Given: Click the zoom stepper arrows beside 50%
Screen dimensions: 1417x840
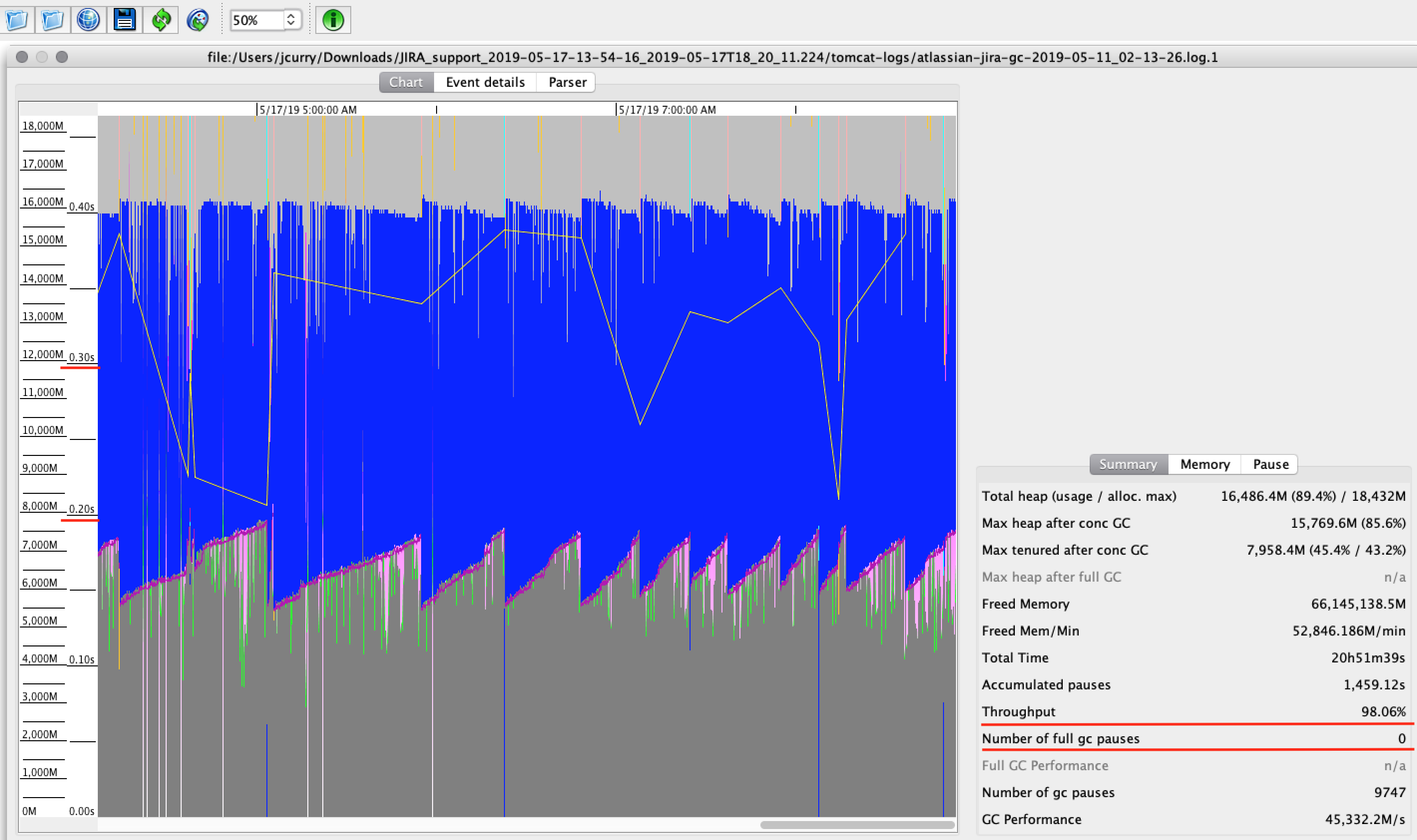Looking at the screenshot, I should pyautogui.click(x=291, y=20).
